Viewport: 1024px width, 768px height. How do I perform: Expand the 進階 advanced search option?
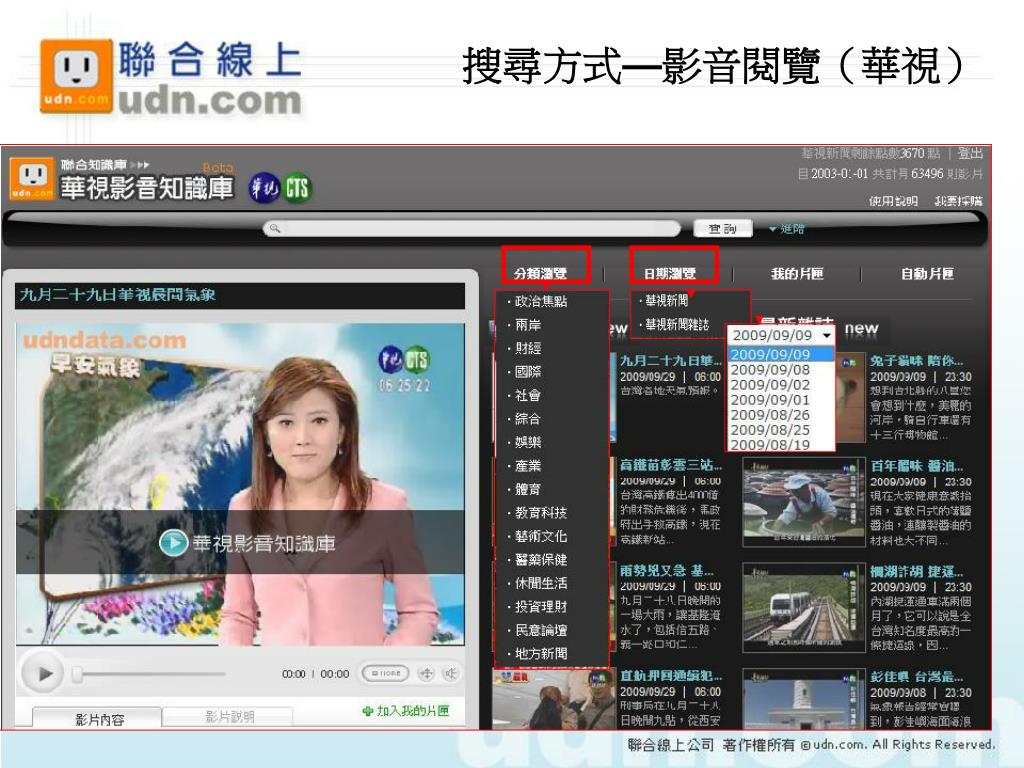click(786, 229)
